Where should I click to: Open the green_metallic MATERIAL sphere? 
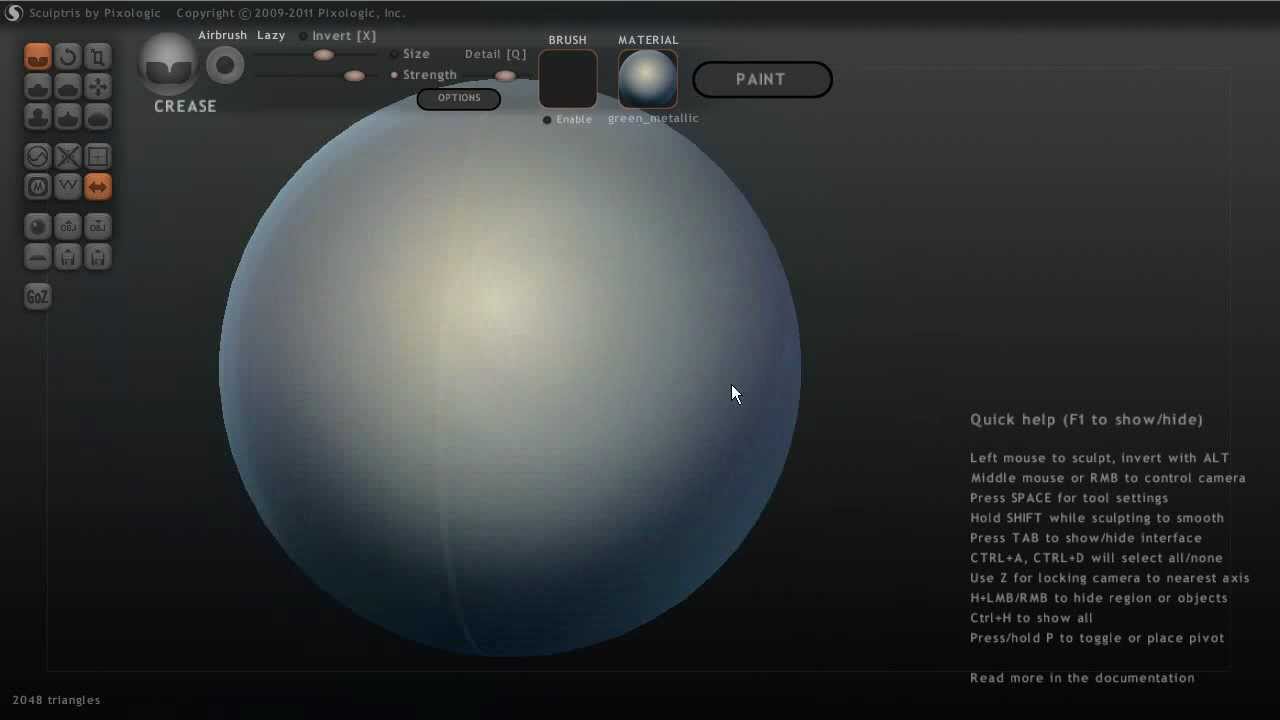tap(648, 79)
